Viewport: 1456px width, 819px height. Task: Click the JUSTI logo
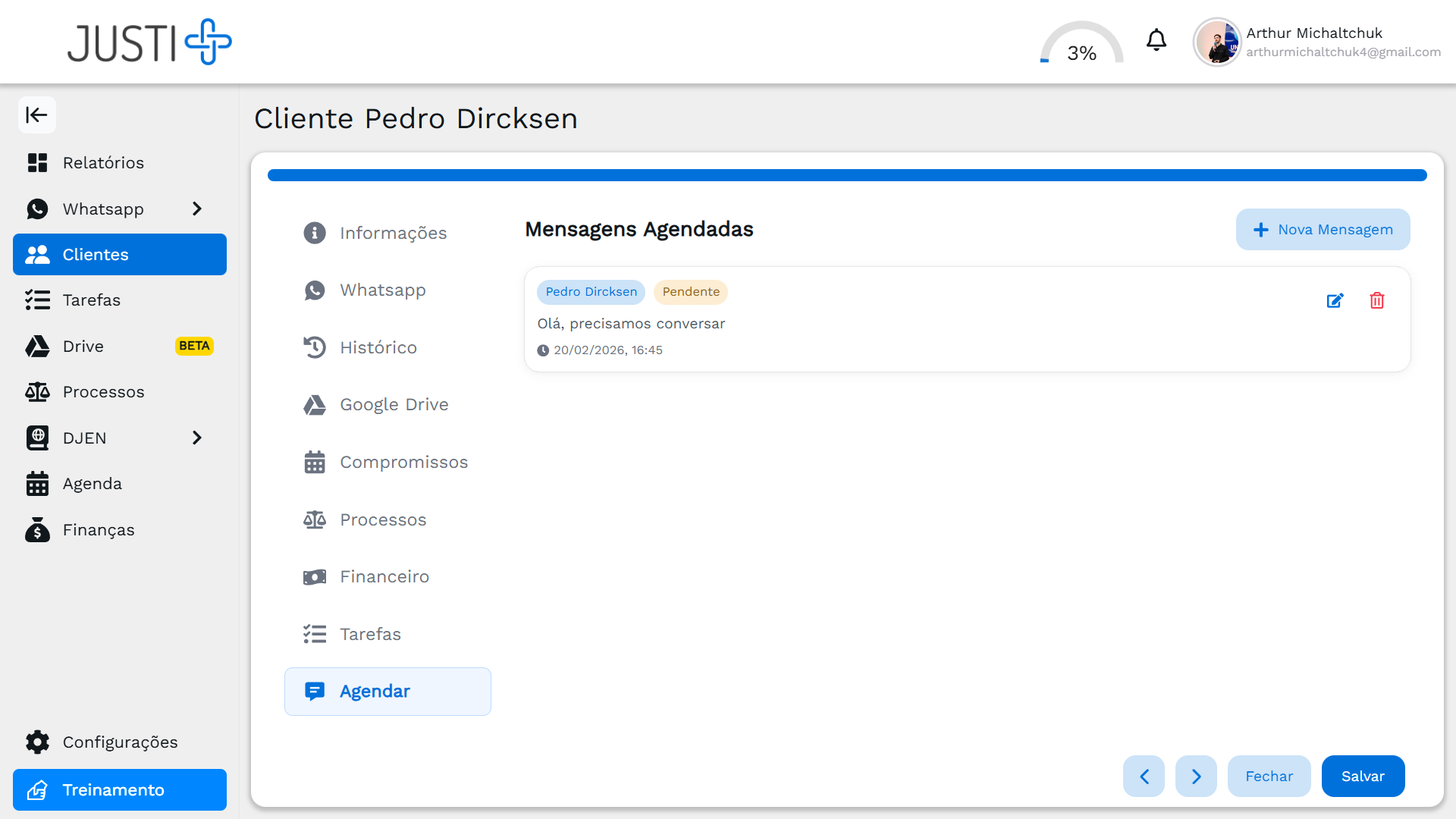tap(149, 42)
